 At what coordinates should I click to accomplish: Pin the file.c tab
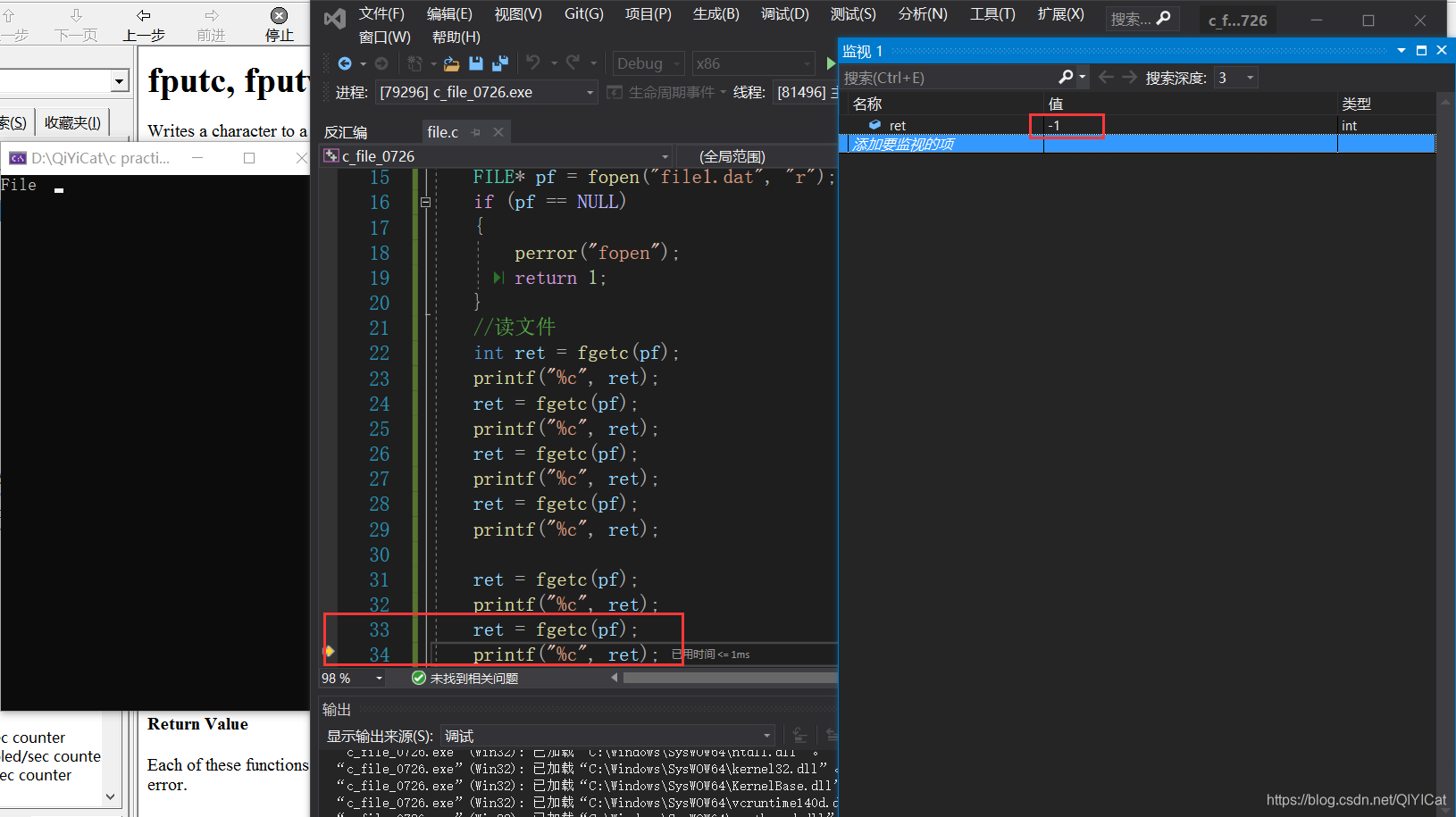coord(476,132)
